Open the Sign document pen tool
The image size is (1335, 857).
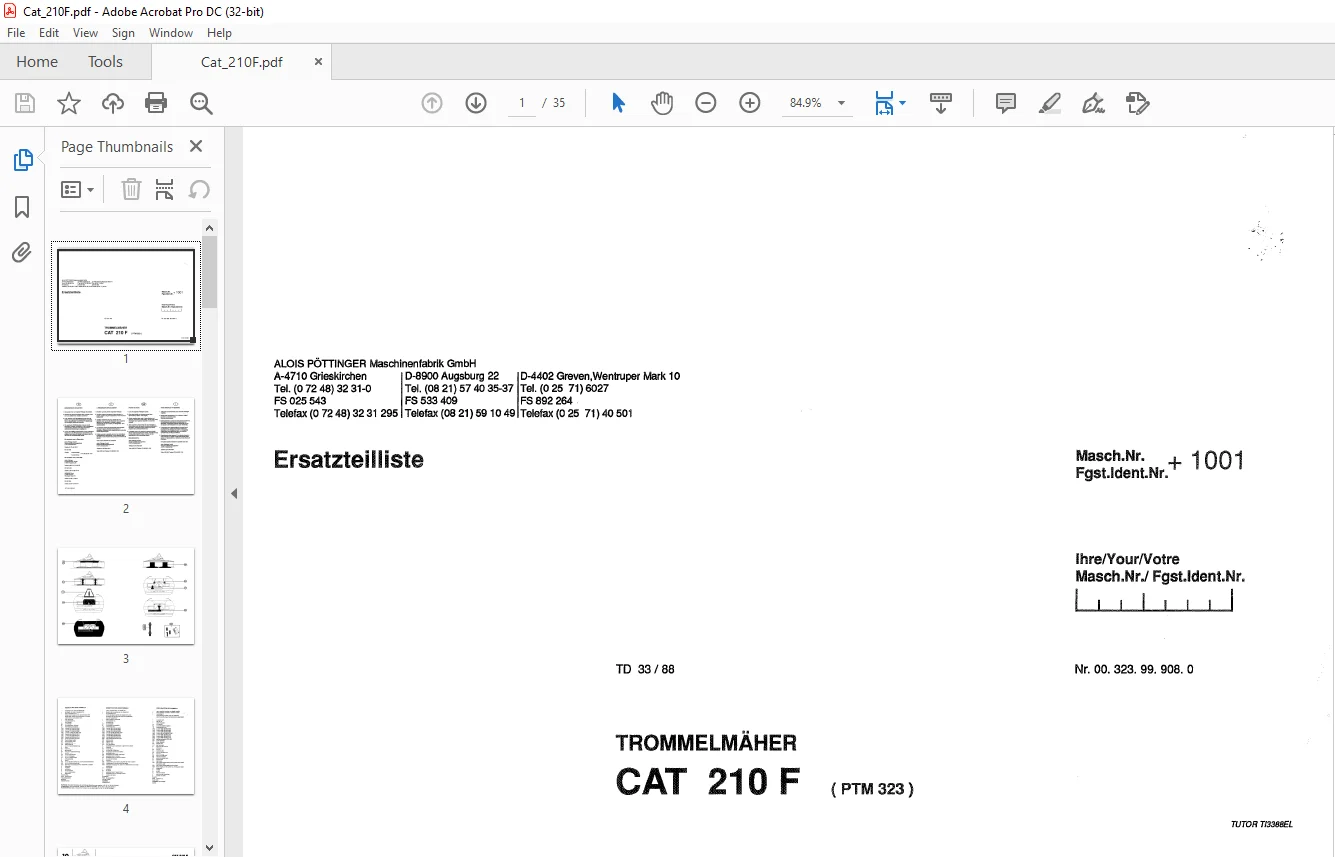click(1093, 103)
